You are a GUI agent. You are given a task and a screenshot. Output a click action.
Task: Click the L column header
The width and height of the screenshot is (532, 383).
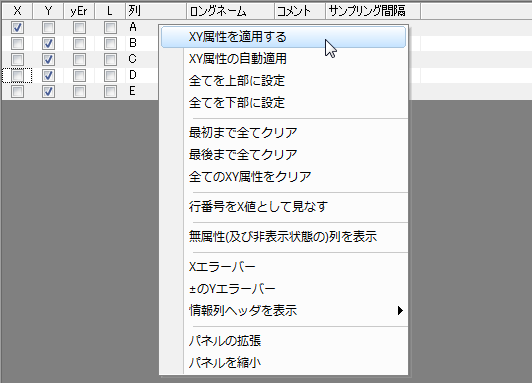[110, 11]
